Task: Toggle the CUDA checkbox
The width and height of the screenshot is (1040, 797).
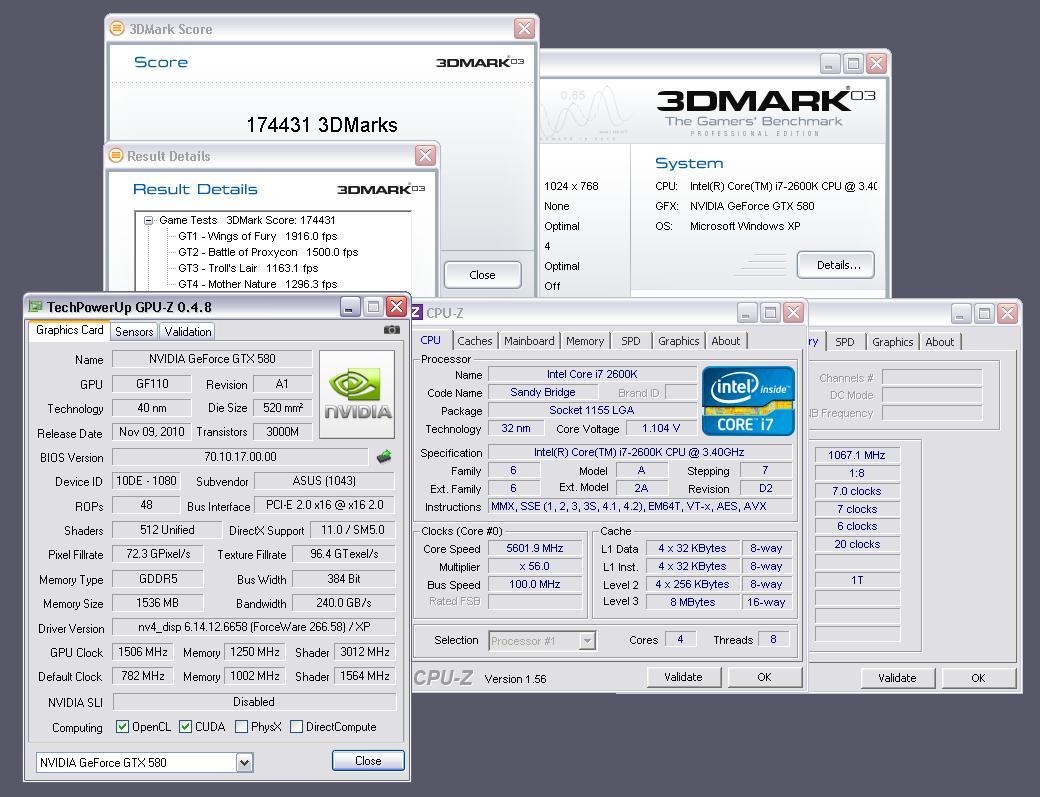Action: click(x=186, y=727)
